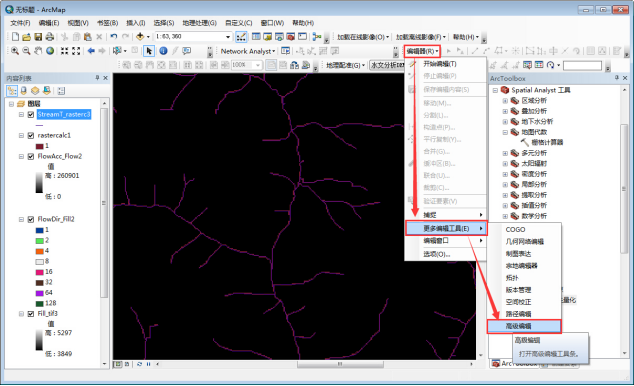Open the Network Analyst window icon
The width and height of the screenshot is (634, 386).
[285, 51]
